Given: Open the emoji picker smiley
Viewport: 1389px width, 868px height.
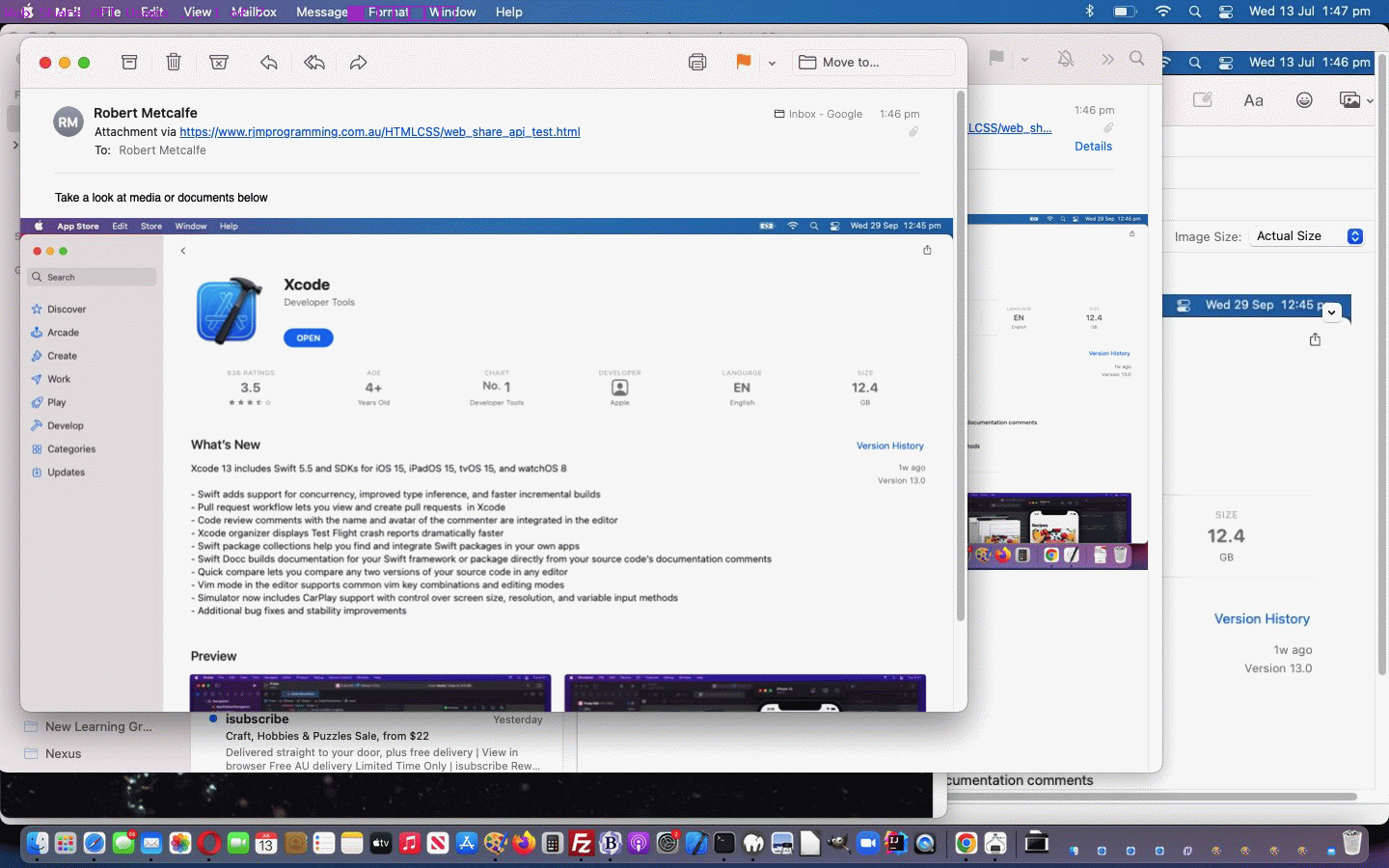Looking at the screenshot, I should tap(1304, 100).
